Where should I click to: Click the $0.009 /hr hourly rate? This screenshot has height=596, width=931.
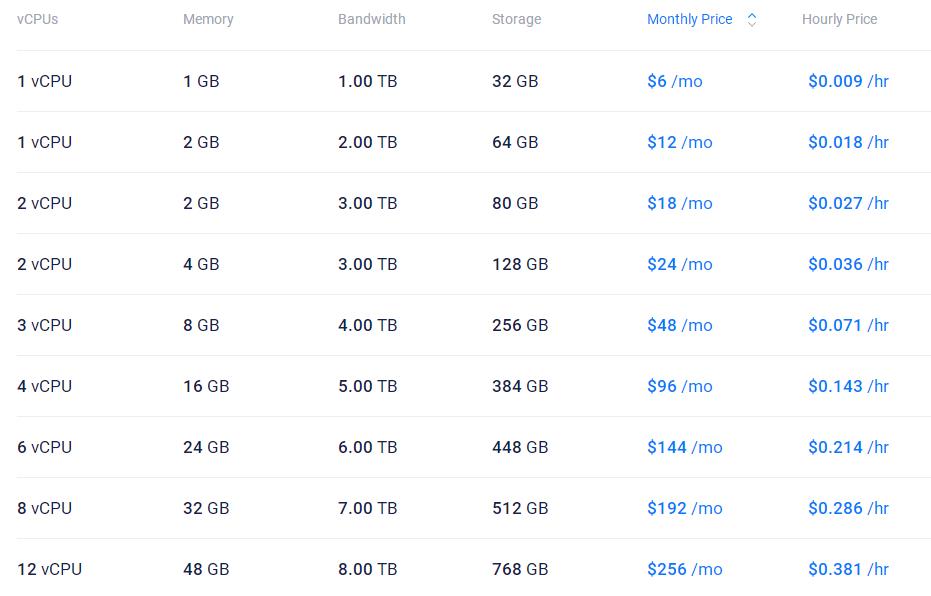848,81
